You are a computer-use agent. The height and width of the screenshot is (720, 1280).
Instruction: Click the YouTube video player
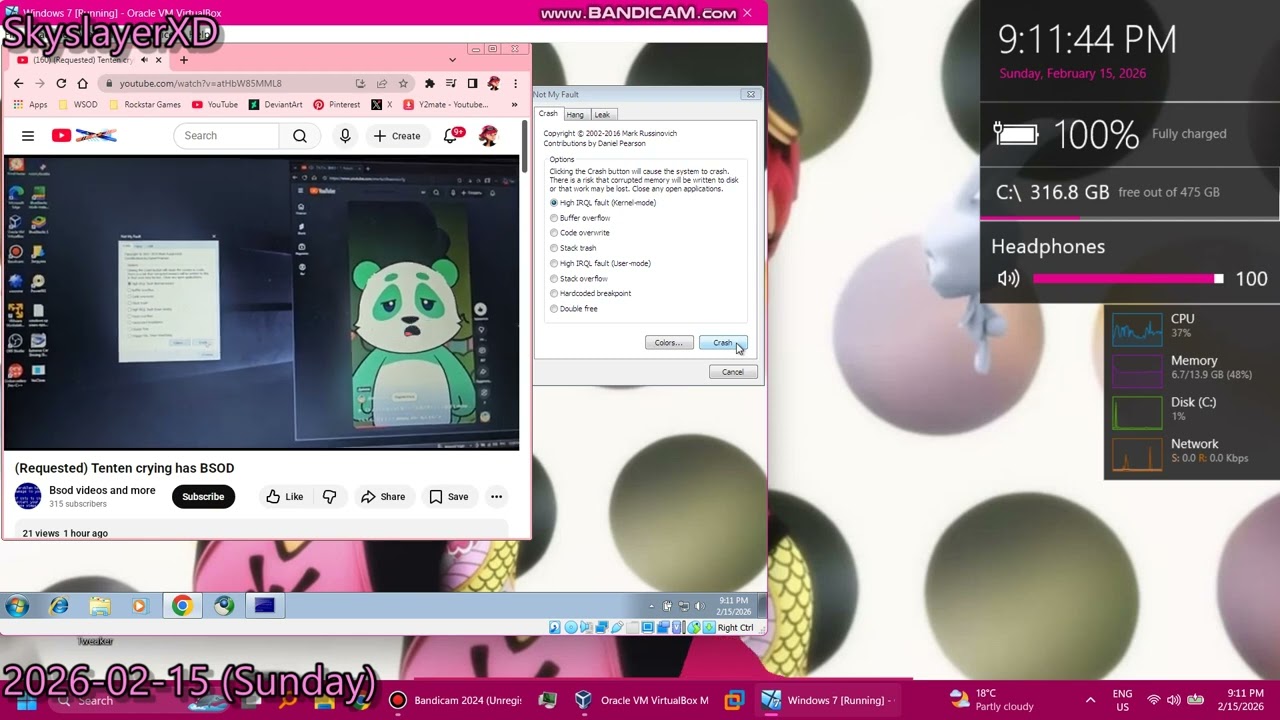tap(262, 303)
